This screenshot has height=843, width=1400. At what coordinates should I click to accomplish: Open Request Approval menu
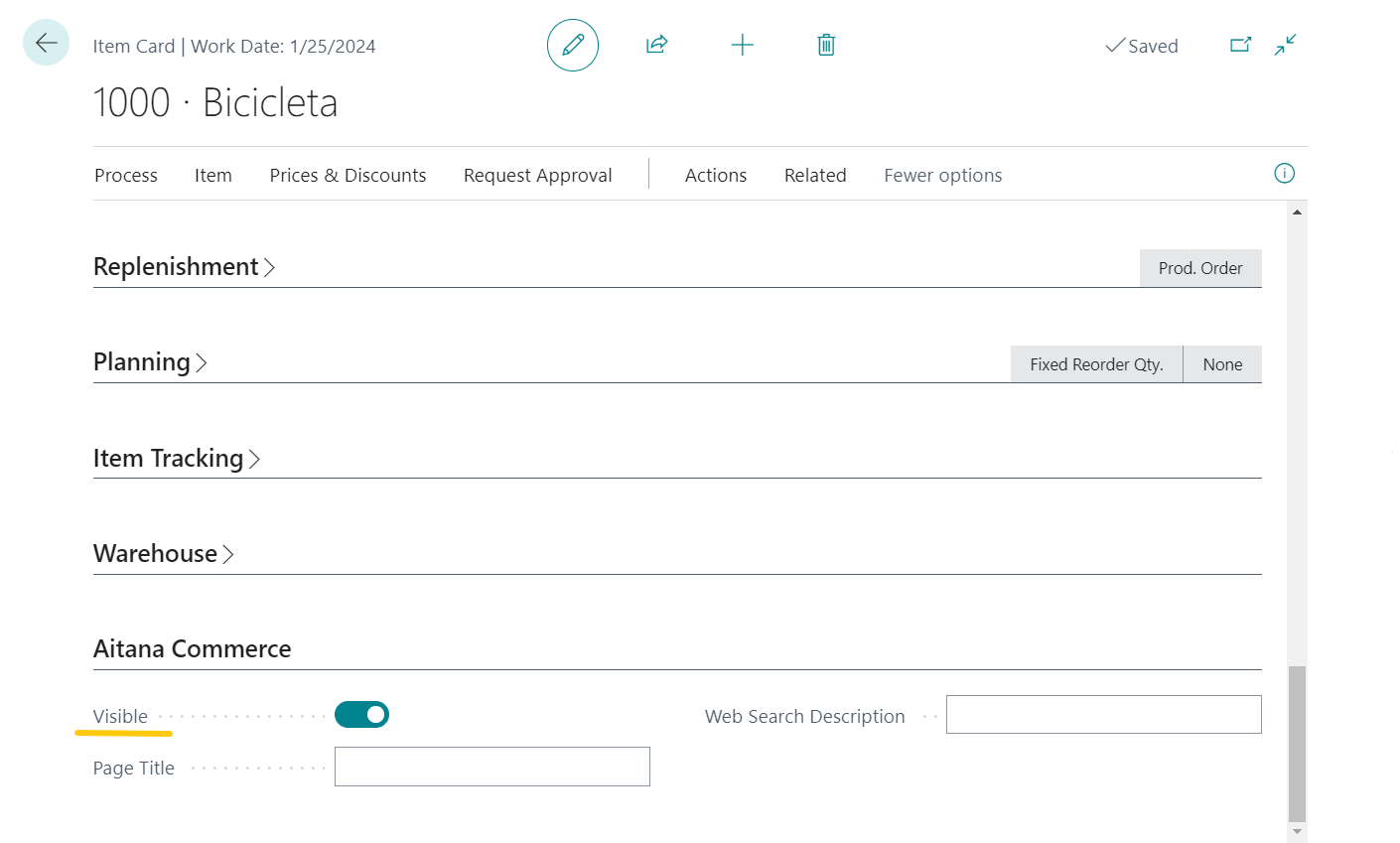tap(538, 176)
